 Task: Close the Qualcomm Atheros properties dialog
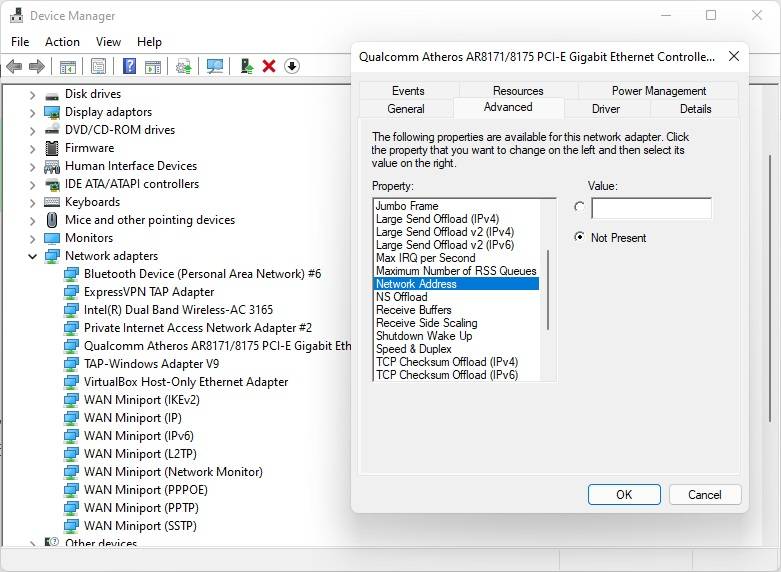pyautogui.click(x=734, y=56)
